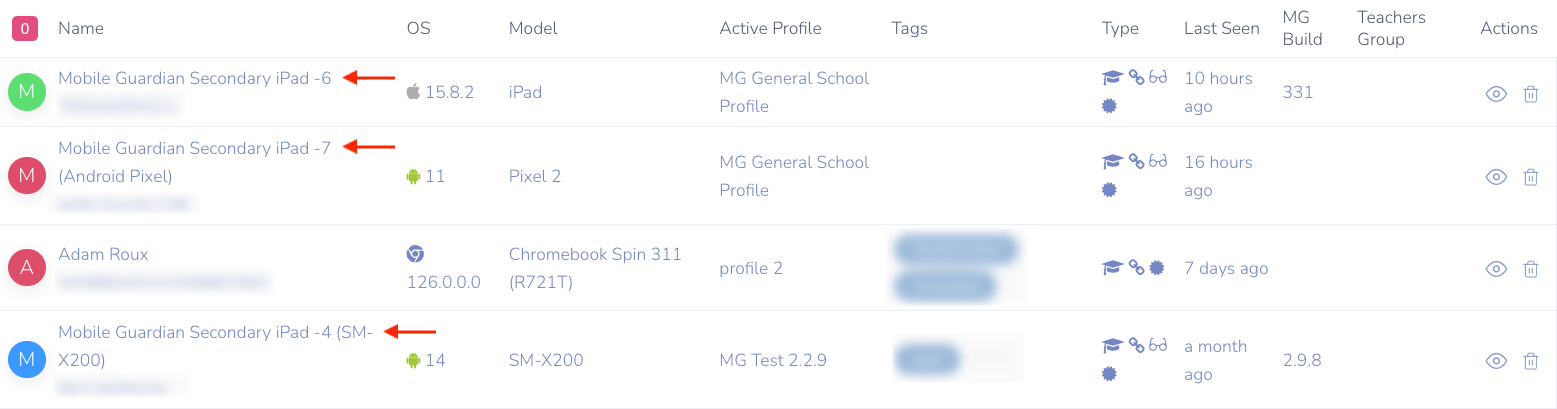Click trash icon for Pixel 2 device
The image size is (1557, 409).
(x=1530, y=178)
